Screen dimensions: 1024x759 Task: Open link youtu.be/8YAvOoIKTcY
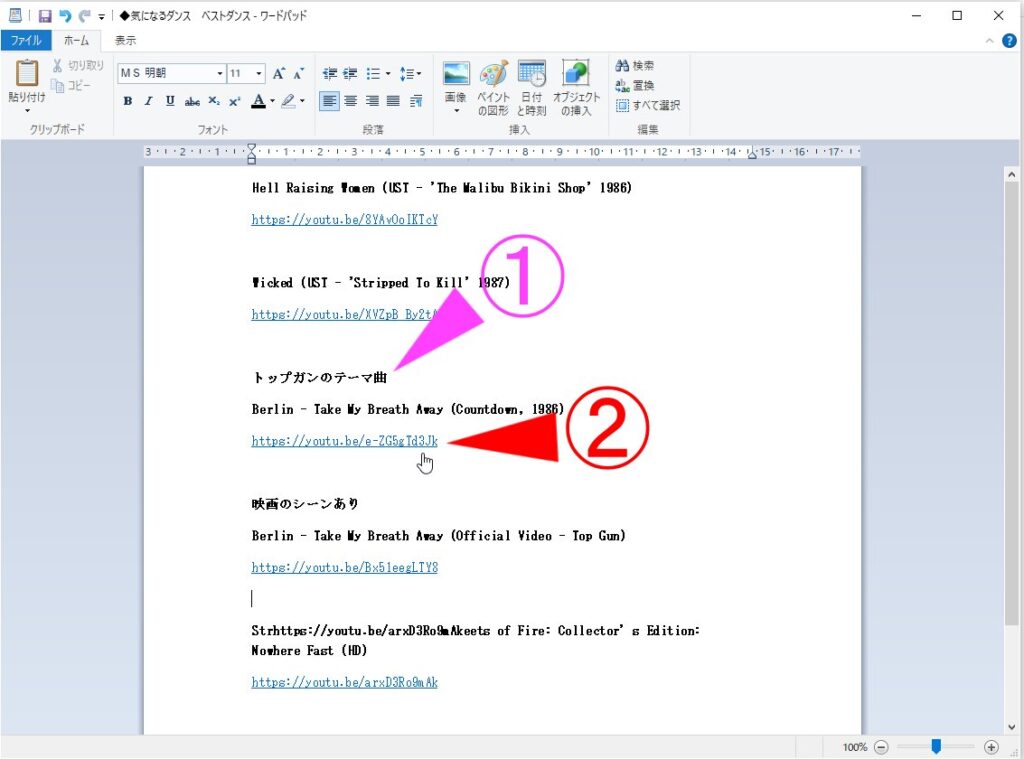[345, 219]
